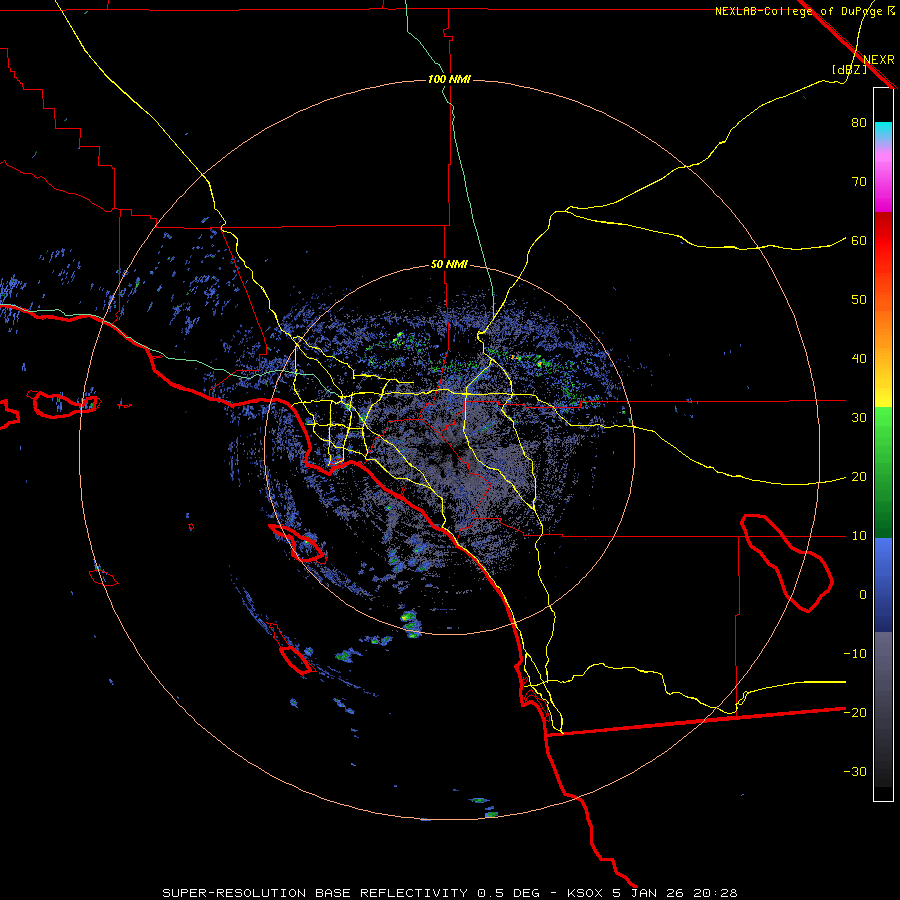Click the SUPER-RESOLUTION BASE REFLECTIVITY caption text

pyautogui.click(x=315, y=893)
